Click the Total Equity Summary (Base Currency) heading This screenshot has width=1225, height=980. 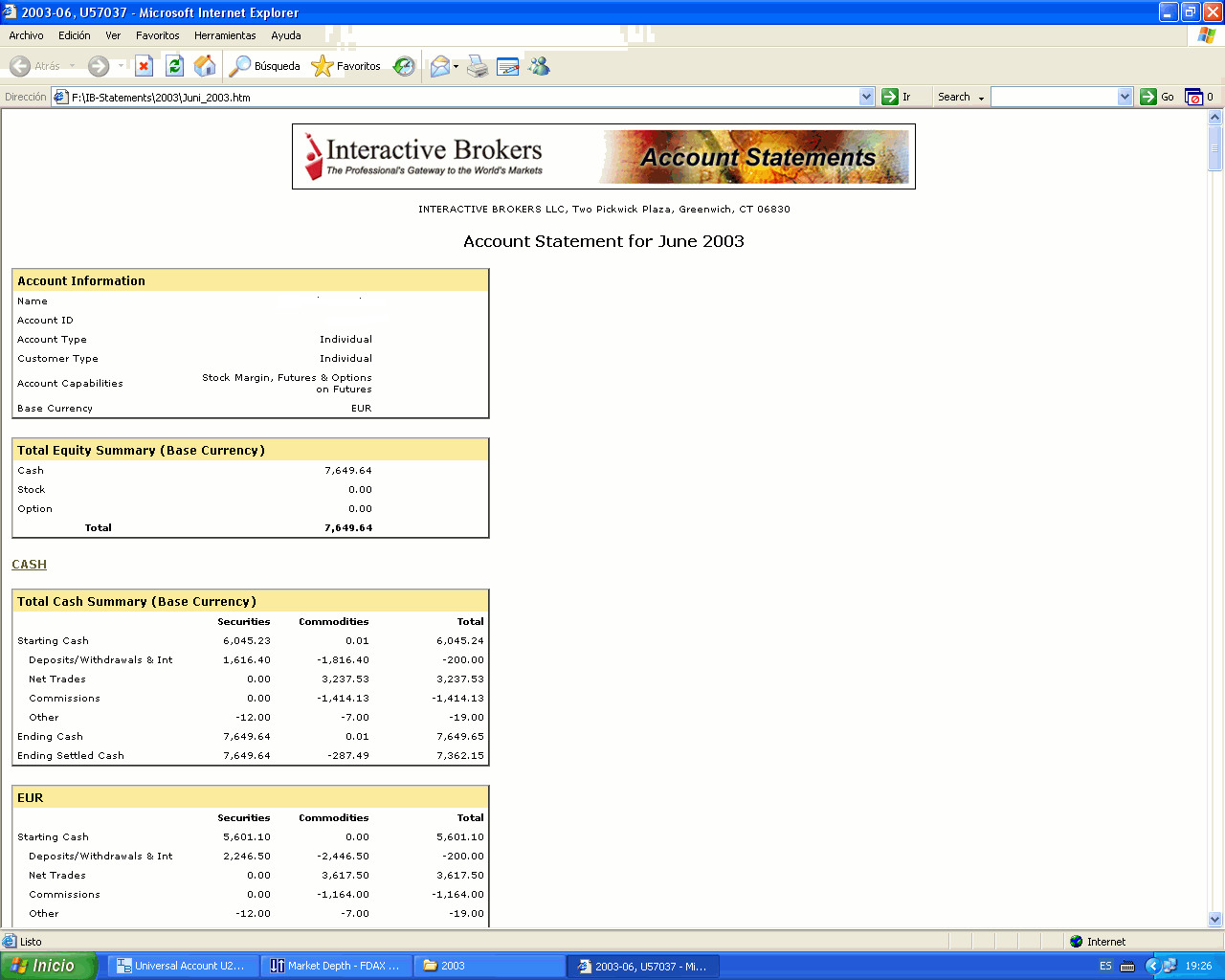(x=141, y=450)
